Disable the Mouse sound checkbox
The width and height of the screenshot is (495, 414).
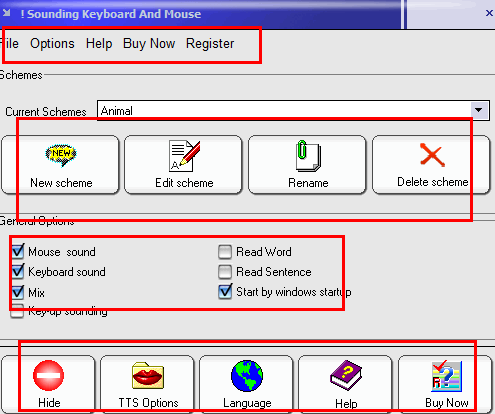18,251
